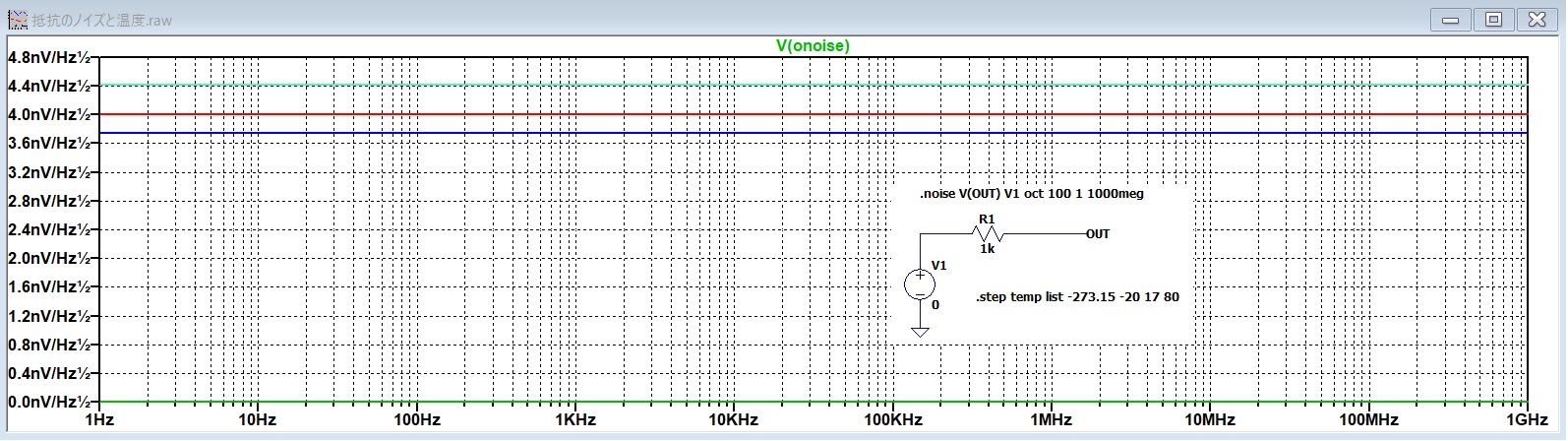Click the R1 resistor symbol
Image resolution: width=1568 pixels, height=441 pixels.
[x=987, y=234]
